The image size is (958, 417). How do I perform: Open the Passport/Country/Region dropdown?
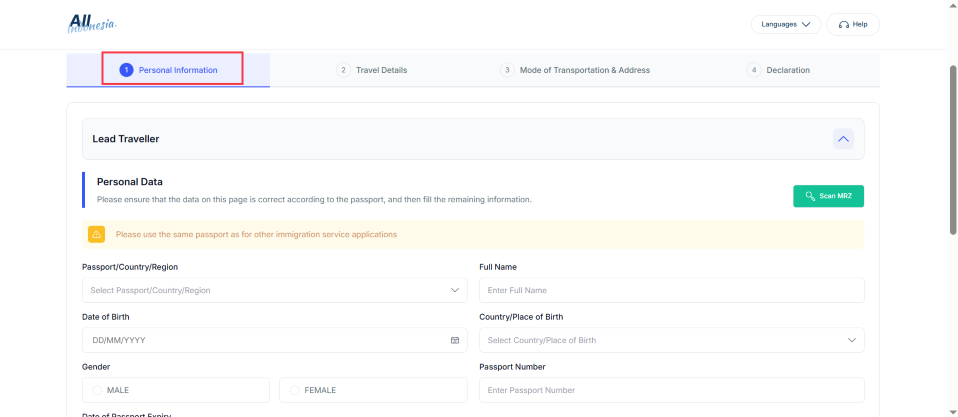pos(275,290)
